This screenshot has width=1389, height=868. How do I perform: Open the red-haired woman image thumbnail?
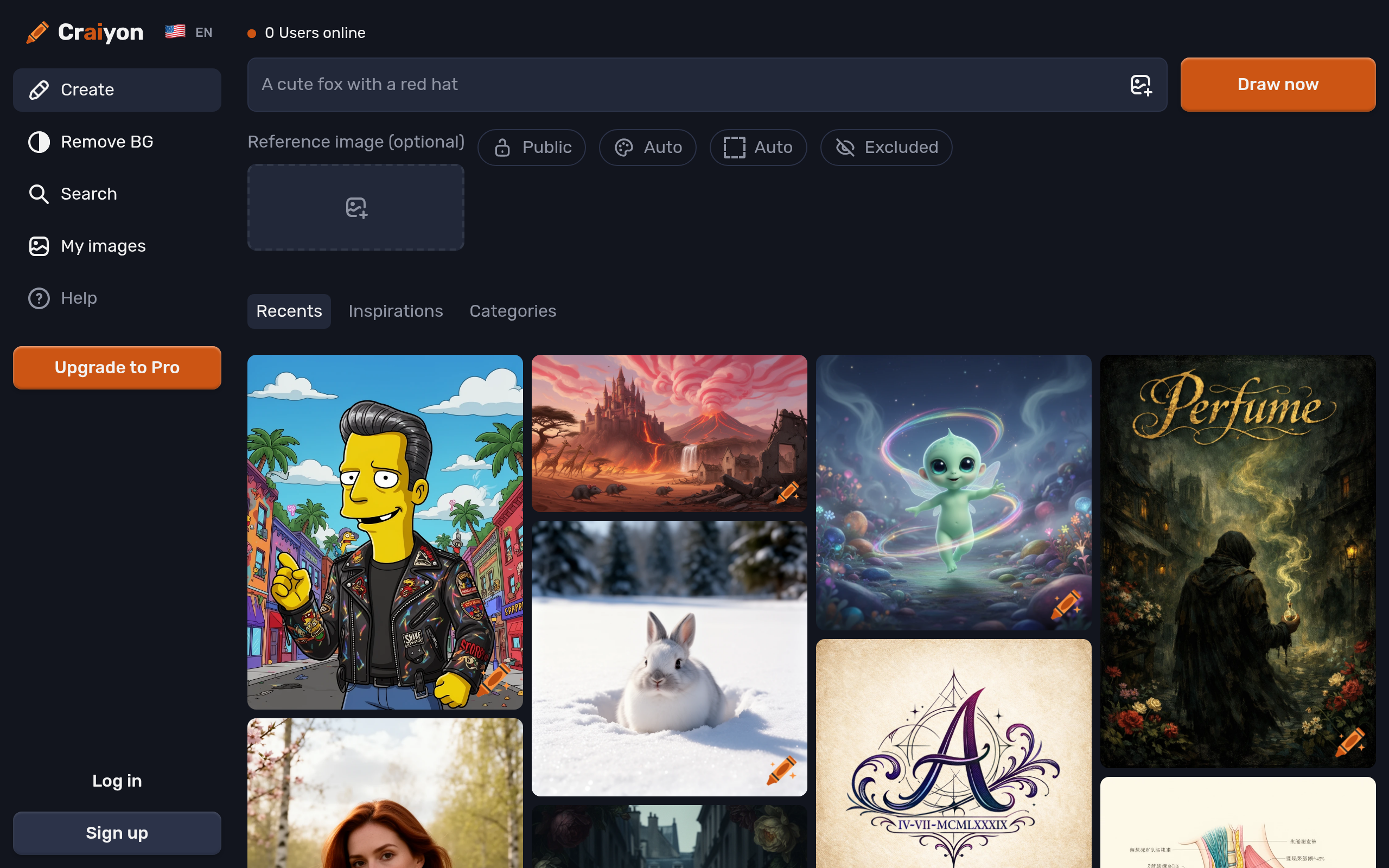(385, 793)
